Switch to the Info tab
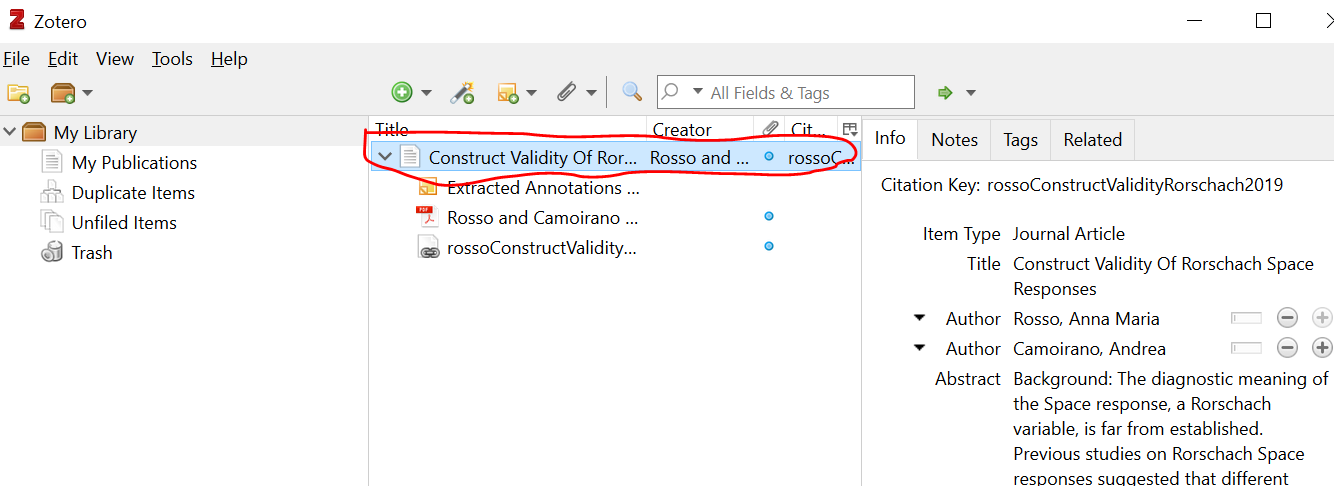 pyautogui.click(x=890, y=139)
